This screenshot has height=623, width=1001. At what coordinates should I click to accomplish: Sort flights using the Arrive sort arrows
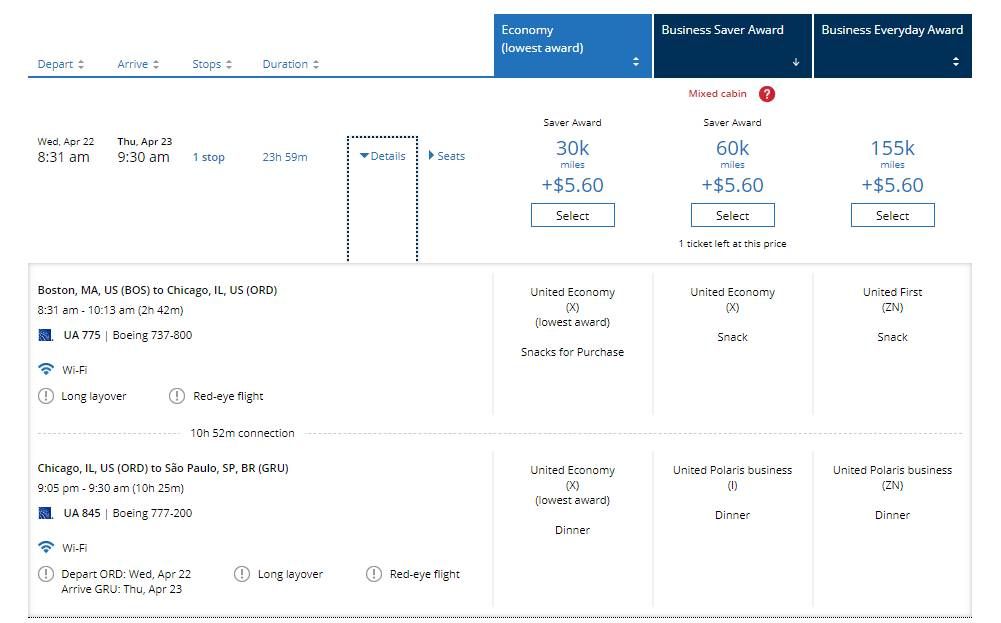click(156, 64)
